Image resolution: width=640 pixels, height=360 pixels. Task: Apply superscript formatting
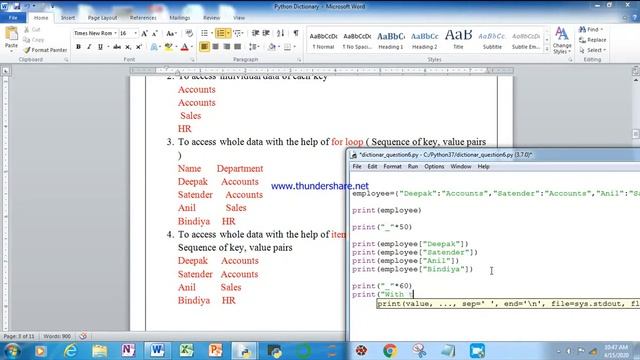coord(138,47)
